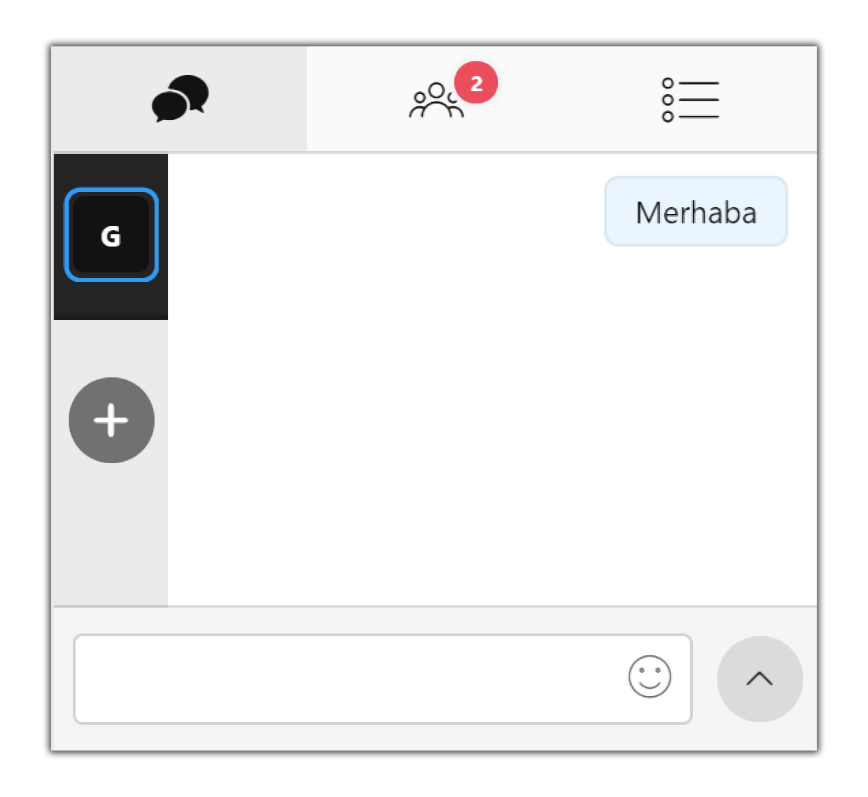This screenshot has height=797, width=868.
Task: Open the emoji picker smiley
Action: coord(649,676)
